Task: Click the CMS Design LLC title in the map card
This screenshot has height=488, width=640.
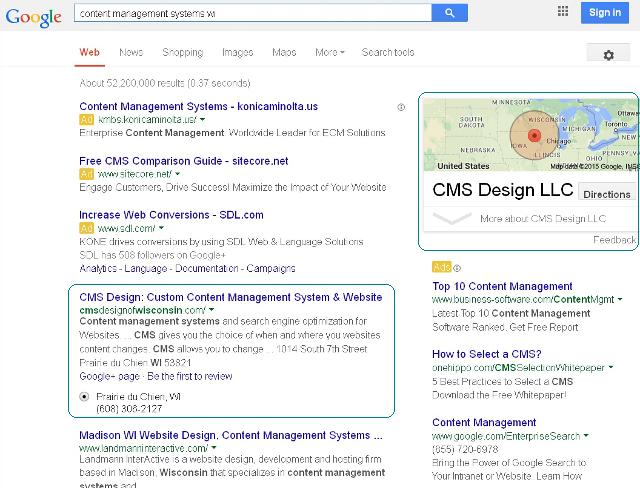Action: (x=502, y=190)
